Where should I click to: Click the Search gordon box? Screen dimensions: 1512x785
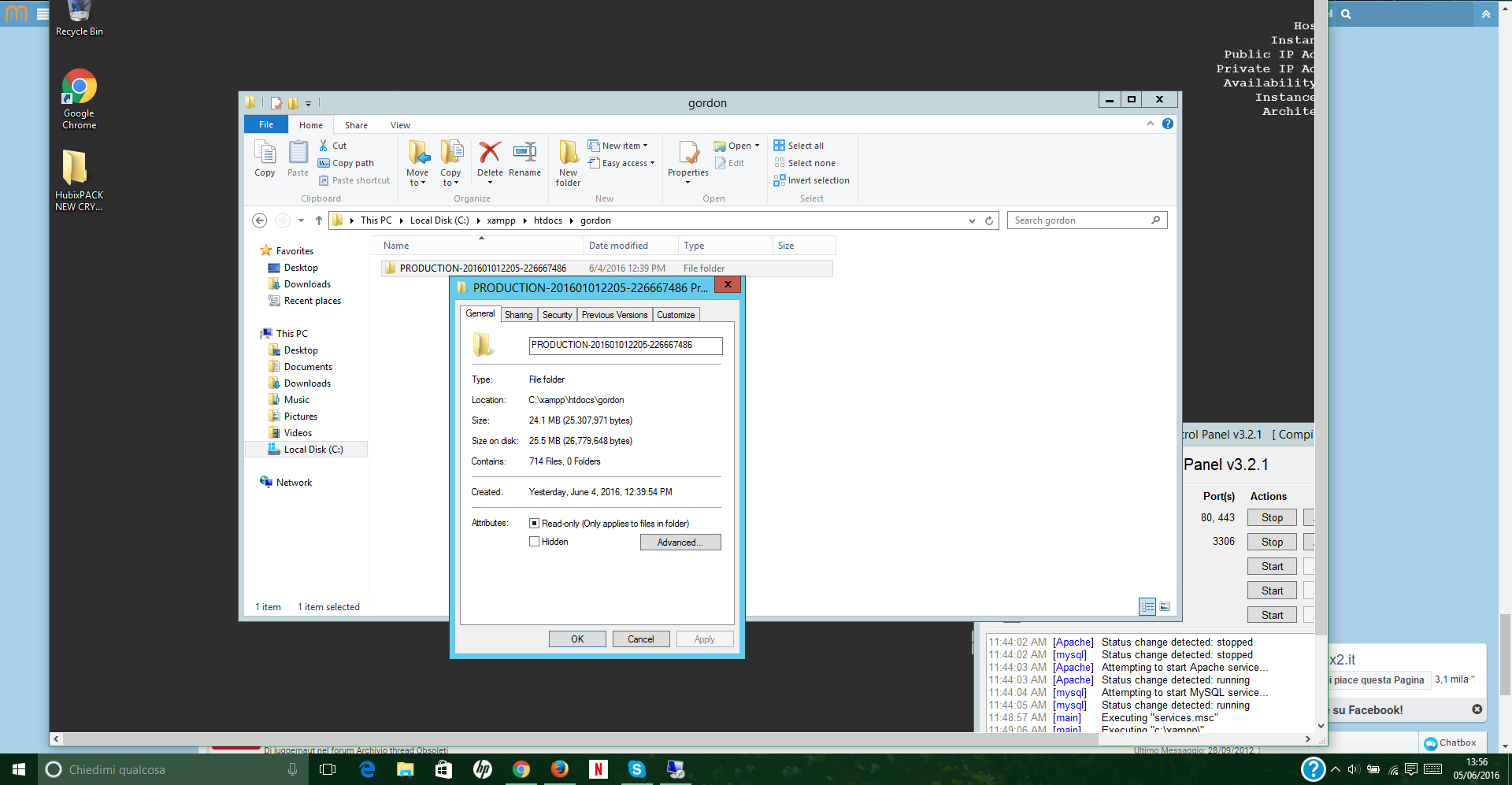(1087, 220)
